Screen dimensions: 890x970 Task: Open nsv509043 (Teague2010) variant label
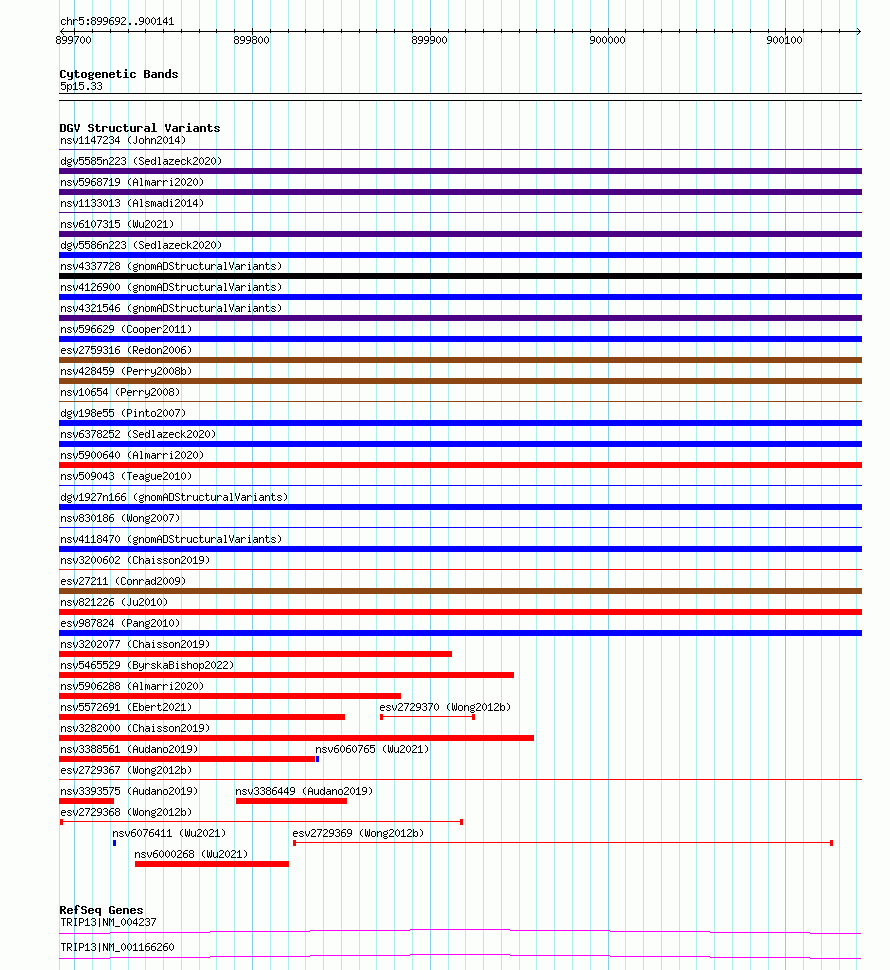(126, 477)
